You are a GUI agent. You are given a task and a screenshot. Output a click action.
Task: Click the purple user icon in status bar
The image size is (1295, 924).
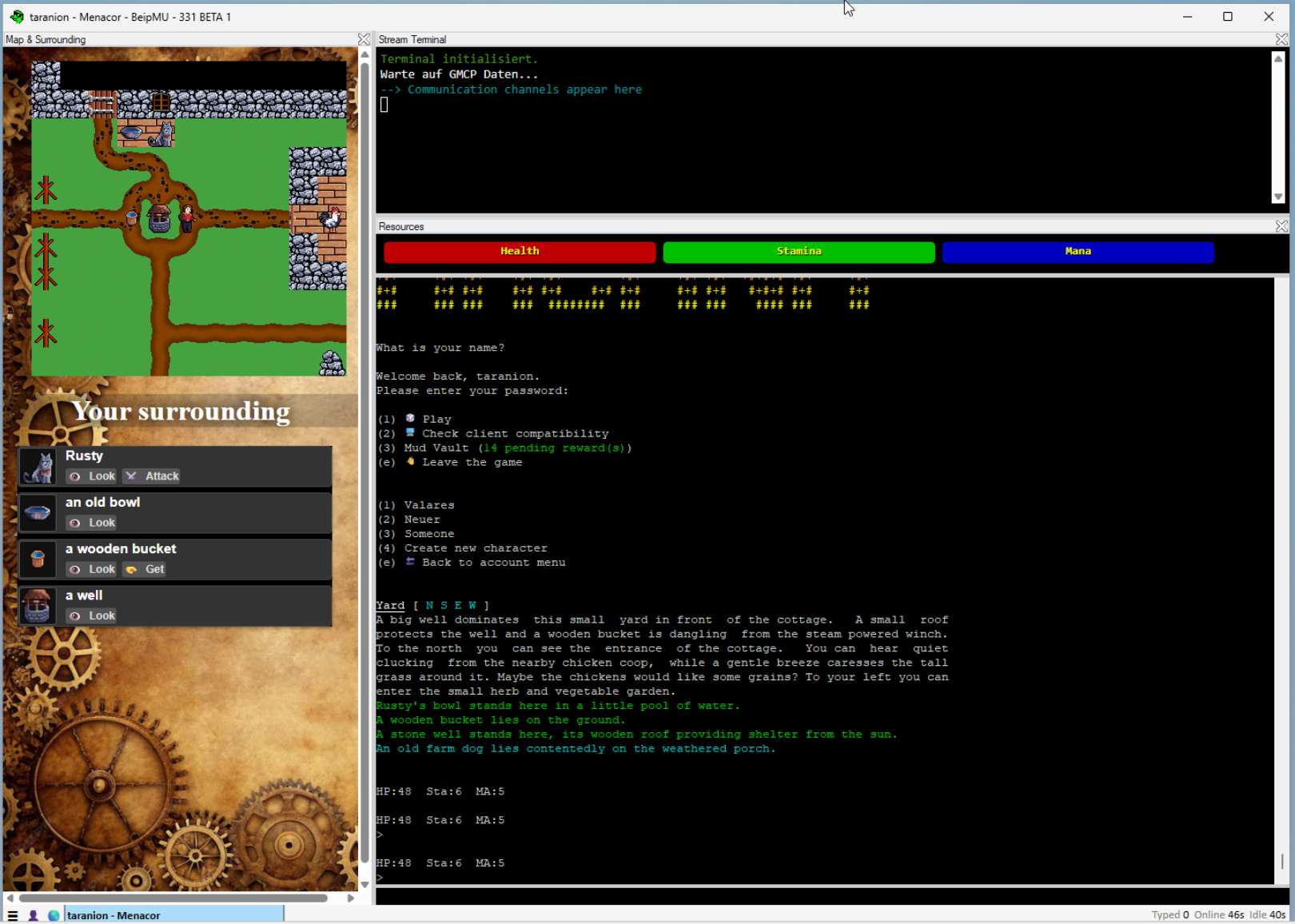tap(33, 915)
